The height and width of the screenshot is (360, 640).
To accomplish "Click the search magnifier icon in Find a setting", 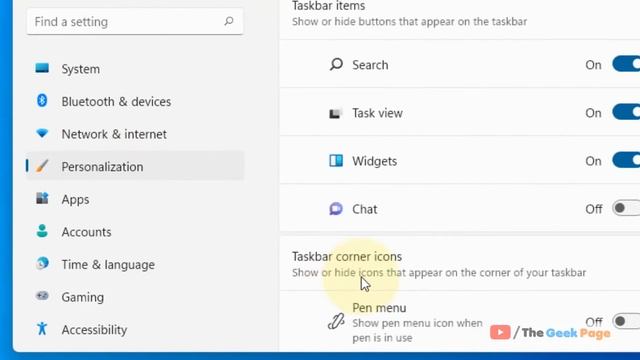I will (x=229, y=21).
